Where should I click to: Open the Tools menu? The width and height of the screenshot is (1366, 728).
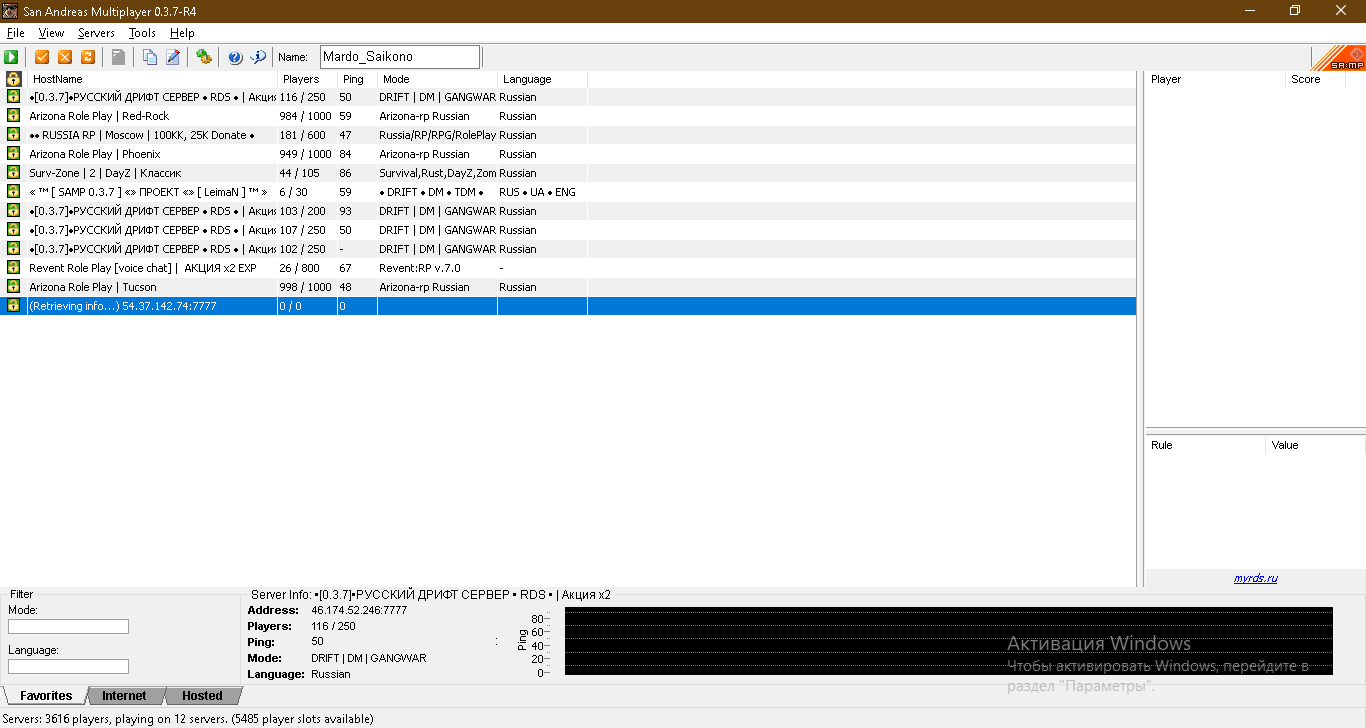(x=142, y=33)
